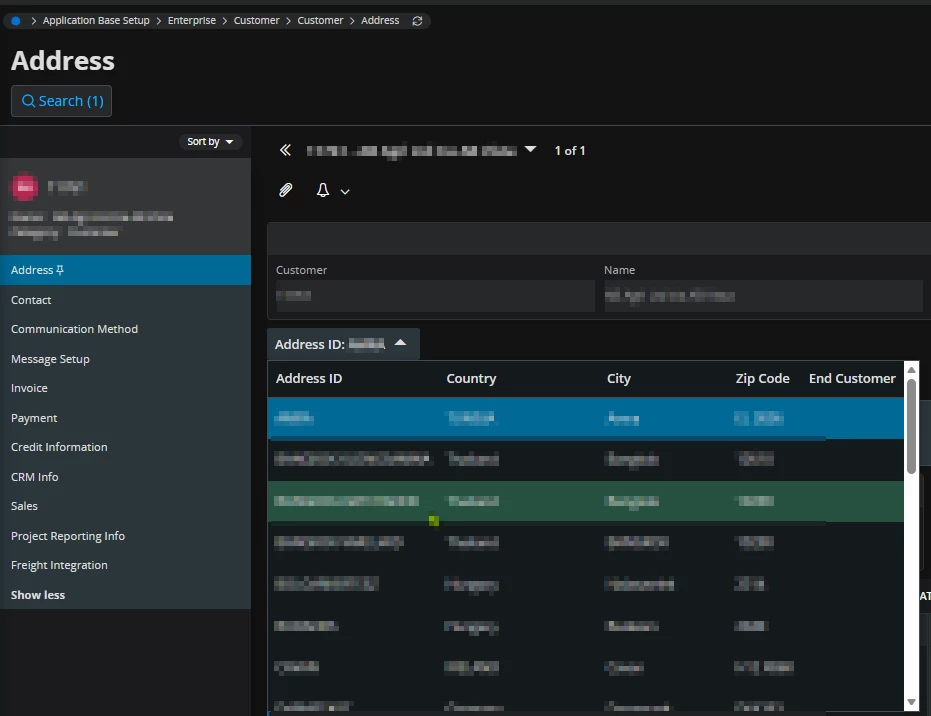Click the scrollbar up arrow in address list
The height and width of the screenshot is (716, 931).
point(911,369)
